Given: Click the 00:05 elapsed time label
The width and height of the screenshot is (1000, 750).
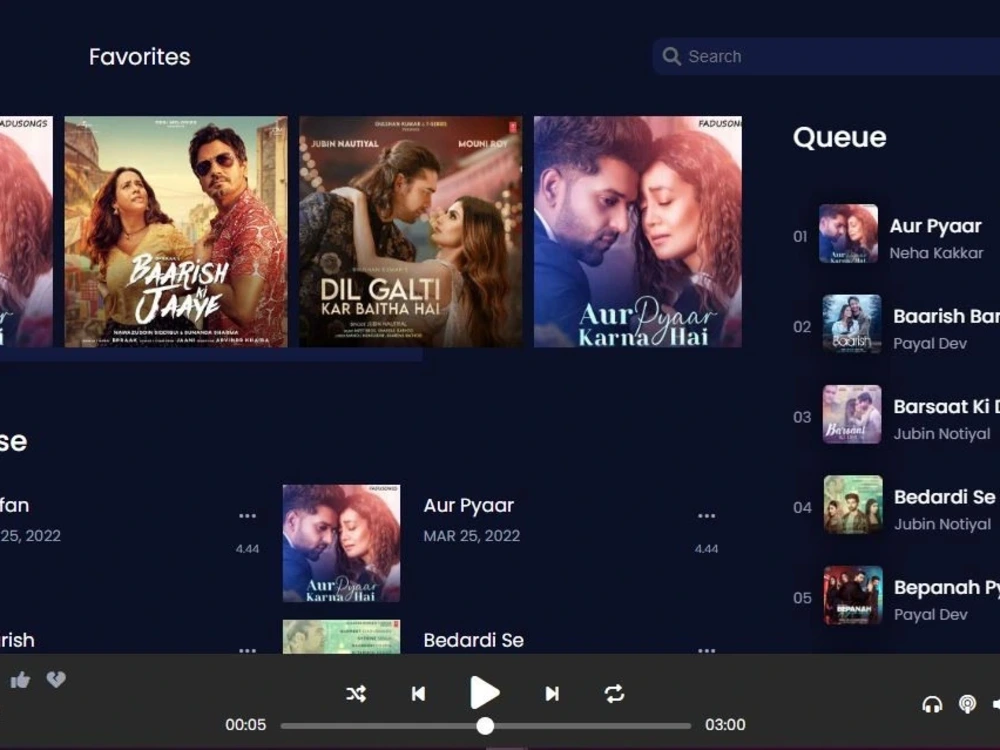Looking at the screenshot, I should click(246, 725).
